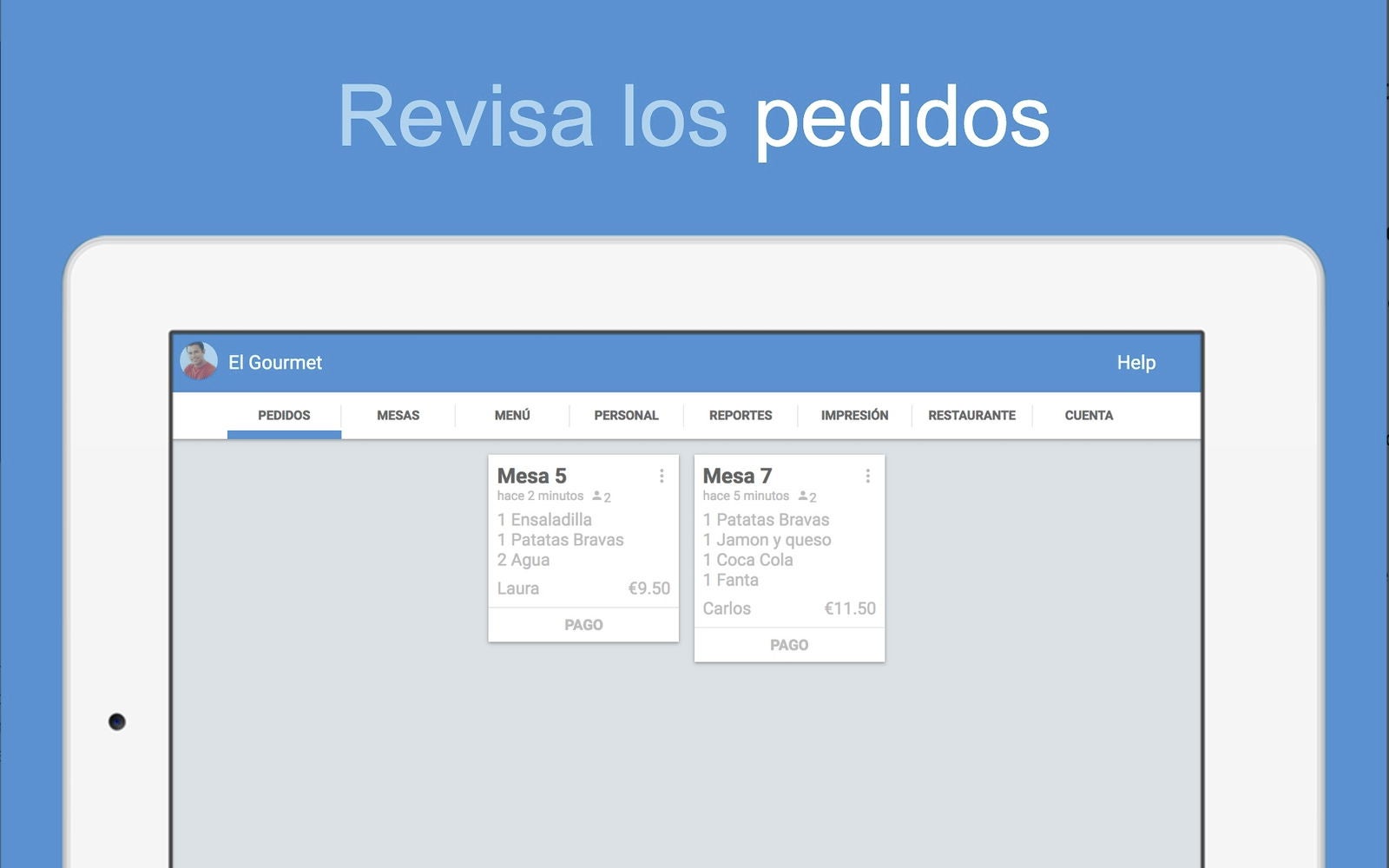The height and width of the screenshot is (868, 1389).
Task: Open the Help link
Action: click(1137, 363)
